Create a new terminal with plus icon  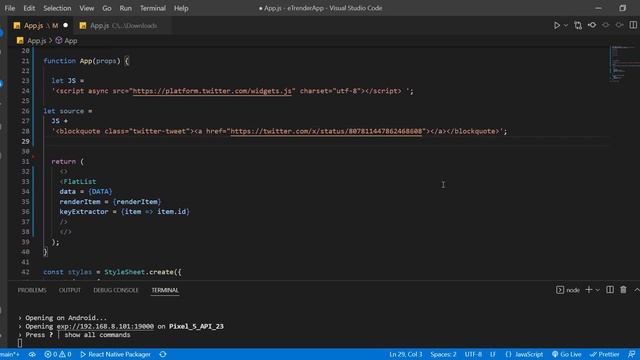pos(589,289)
